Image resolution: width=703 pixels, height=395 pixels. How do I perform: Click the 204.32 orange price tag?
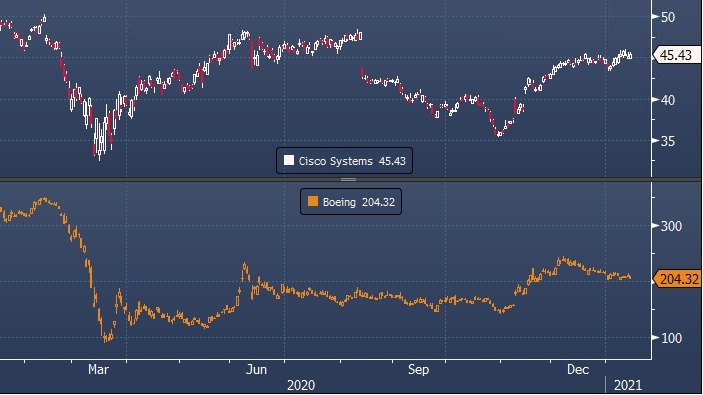point(677,279)
